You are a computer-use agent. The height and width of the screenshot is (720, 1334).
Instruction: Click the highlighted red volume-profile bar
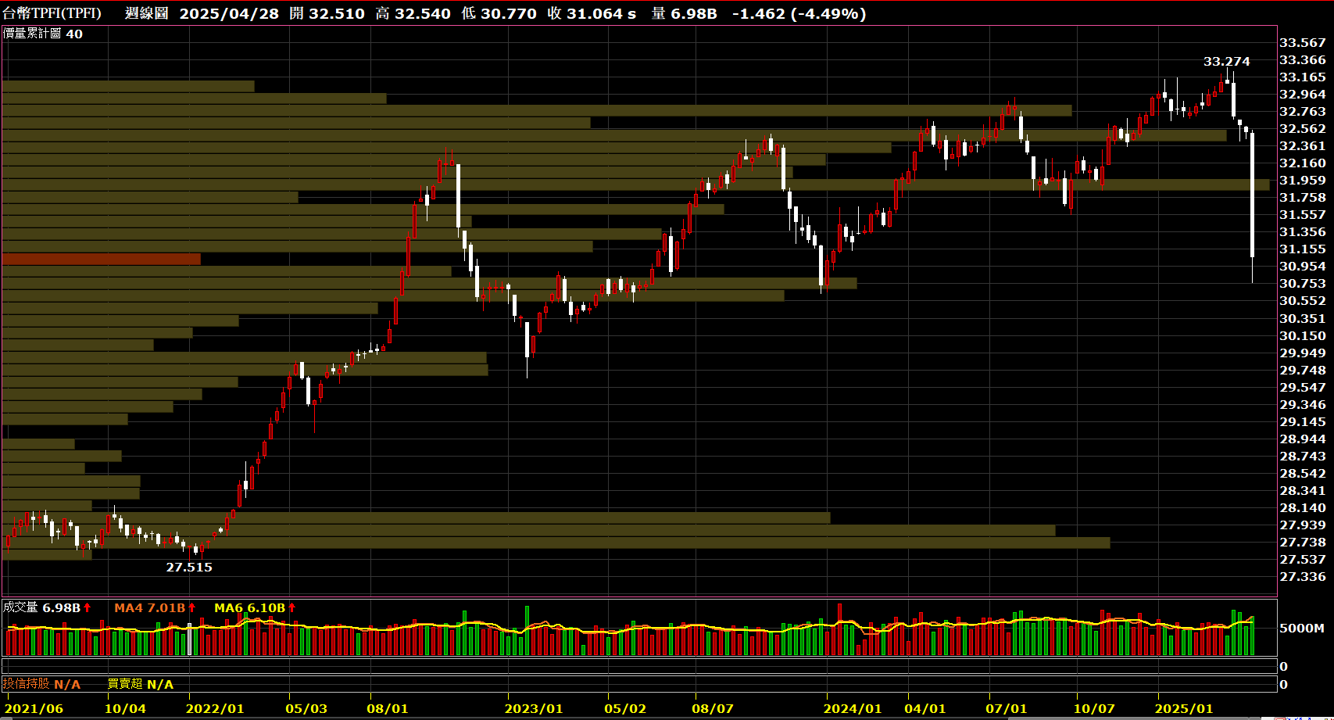101,259
